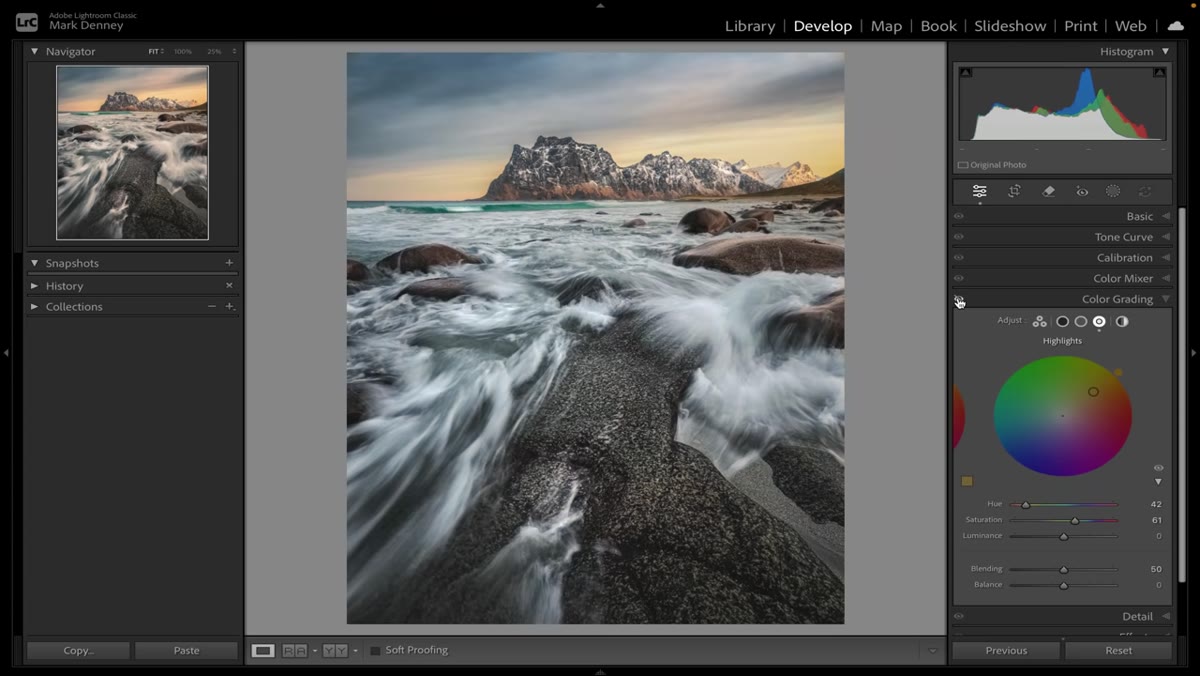This screenshot has width=1200, height=676.
Task: Clear History with the X icon
Action: pos(229,285)
